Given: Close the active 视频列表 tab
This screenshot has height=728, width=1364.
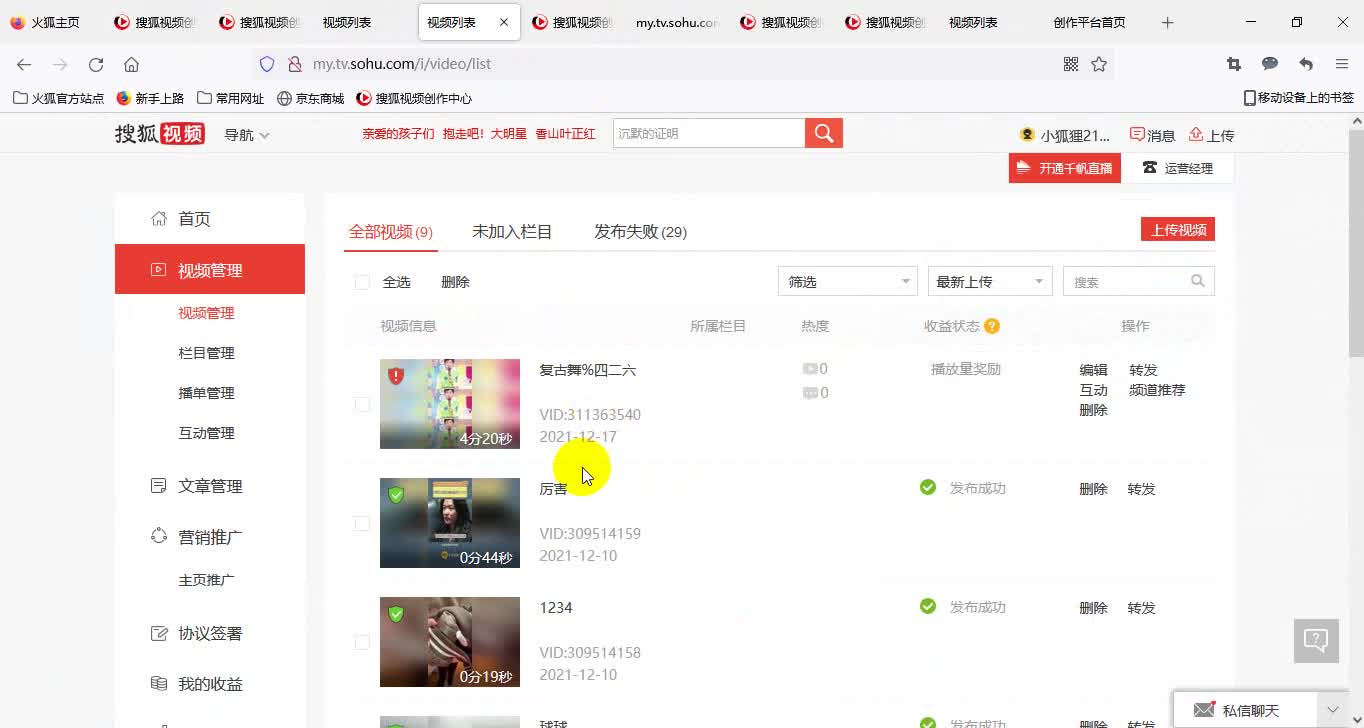Looking at the screenshot, I should [x=503, y=22].
